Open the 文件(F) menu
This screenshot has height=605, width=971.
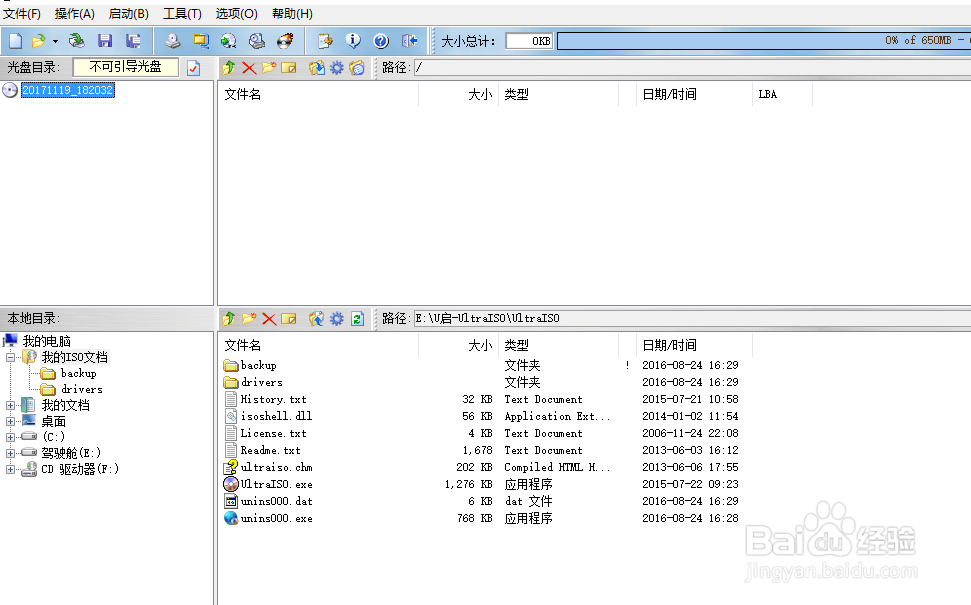pyautogui.click(x=22, y=14)
